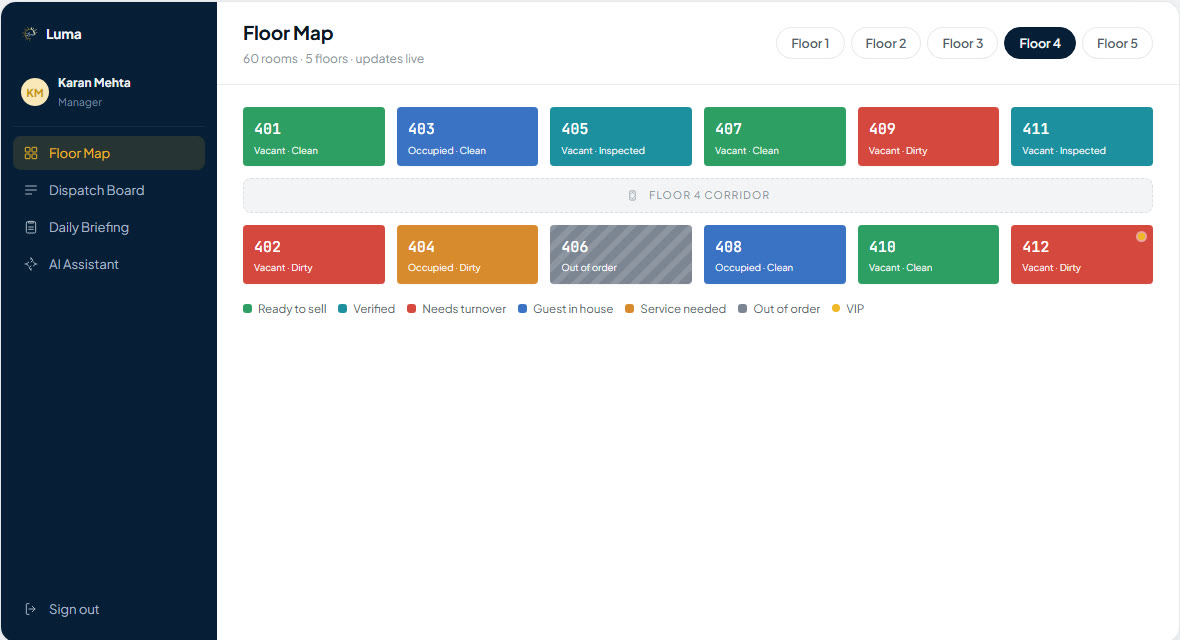Select room 404 Occupied Dirty card
Viewport: 1180px width, 640px height.
pos(467,254)
